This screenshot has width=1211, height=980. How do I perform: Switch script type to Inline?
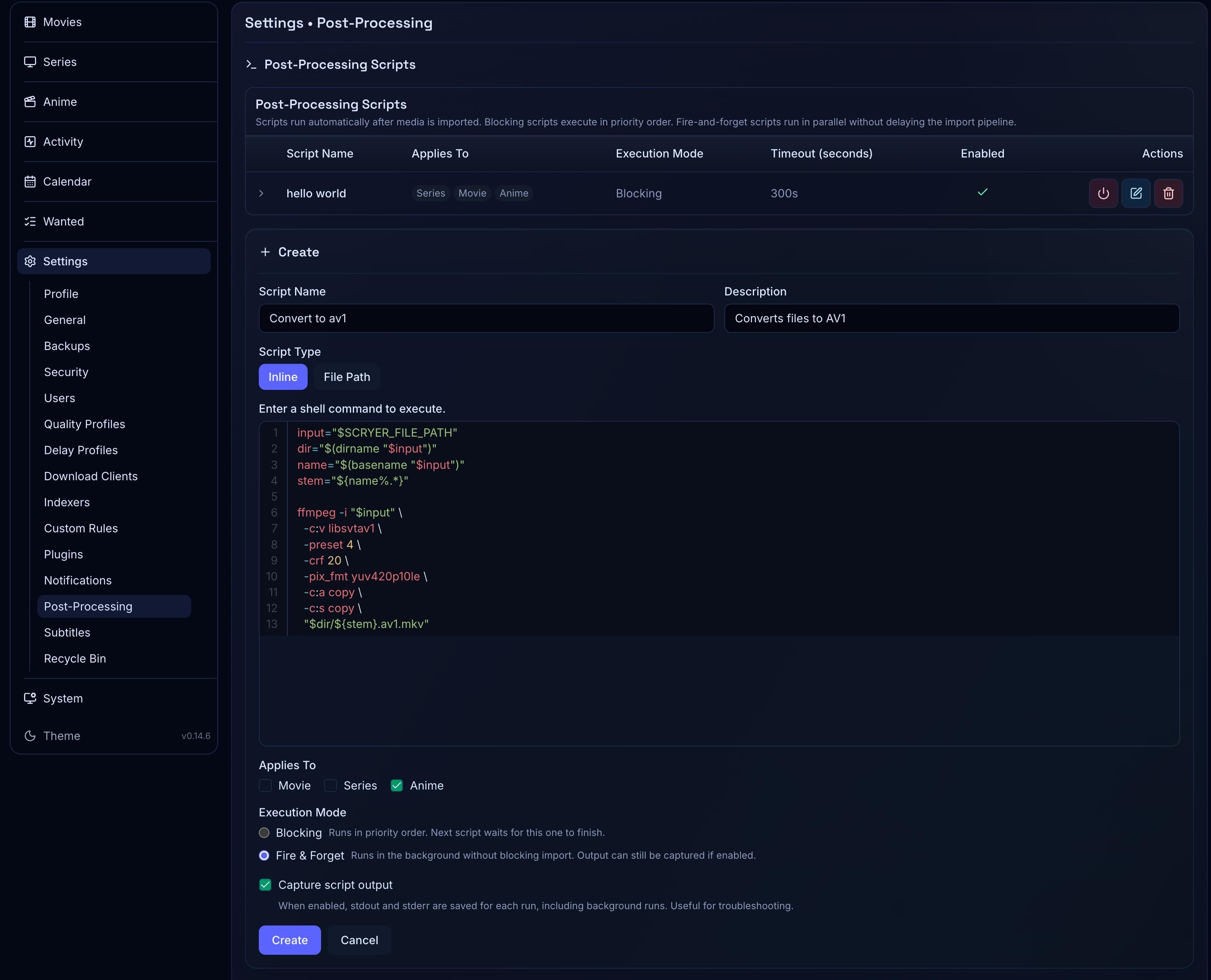coord(283,376)
